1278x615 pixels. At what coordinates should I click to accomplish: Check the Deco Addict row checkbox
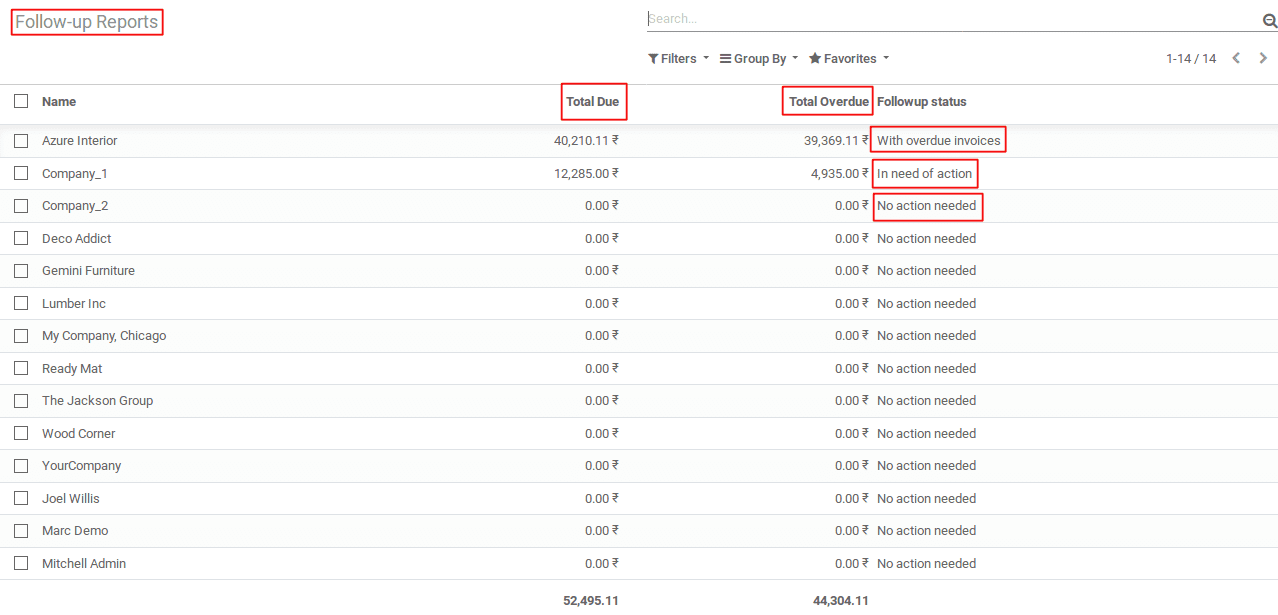[x=21, y=238]
